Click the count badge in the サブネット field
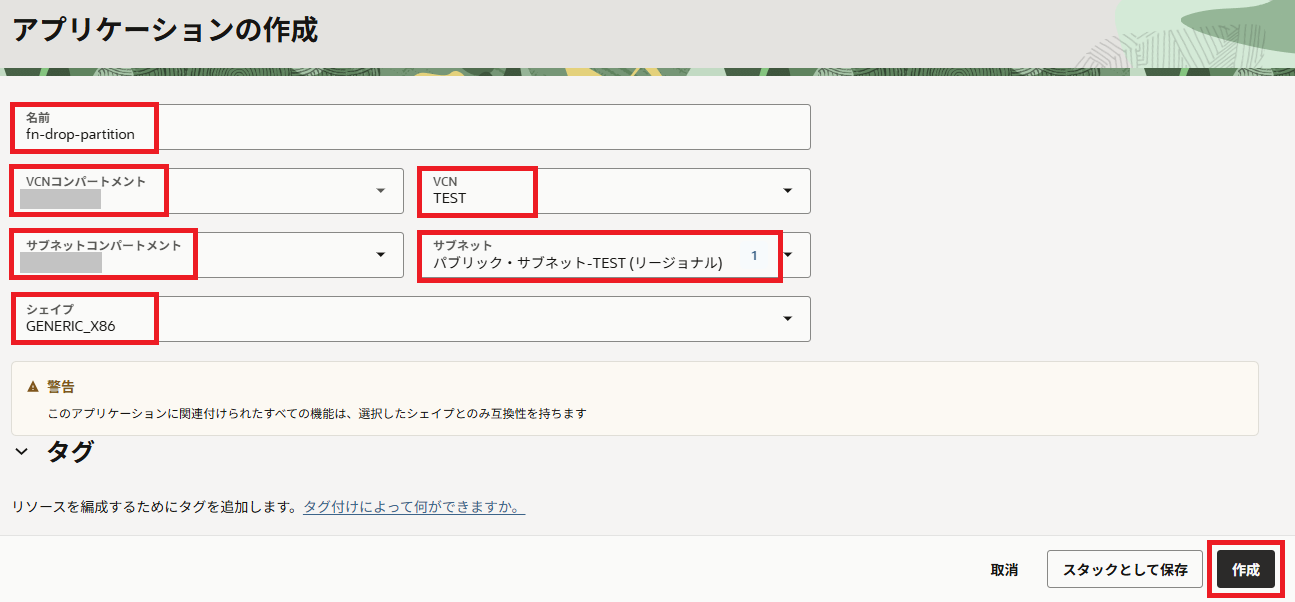 coord(754,256)
